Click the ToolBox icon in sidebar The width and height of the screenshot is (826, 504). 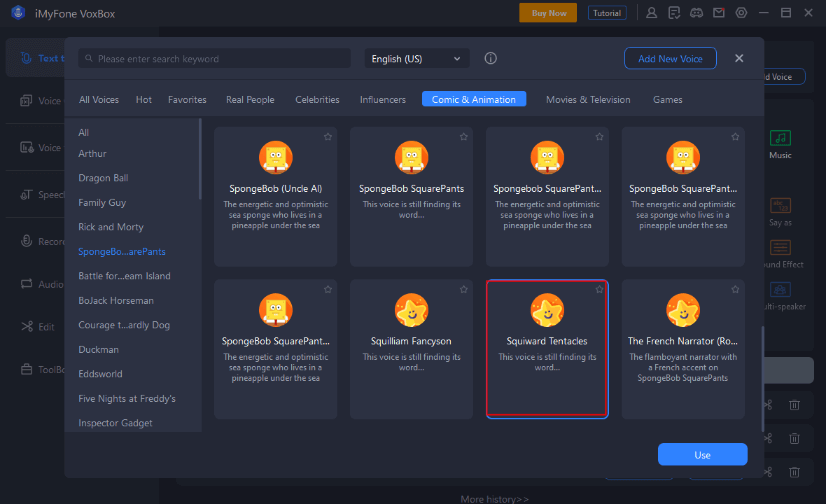tap(26, 369)
